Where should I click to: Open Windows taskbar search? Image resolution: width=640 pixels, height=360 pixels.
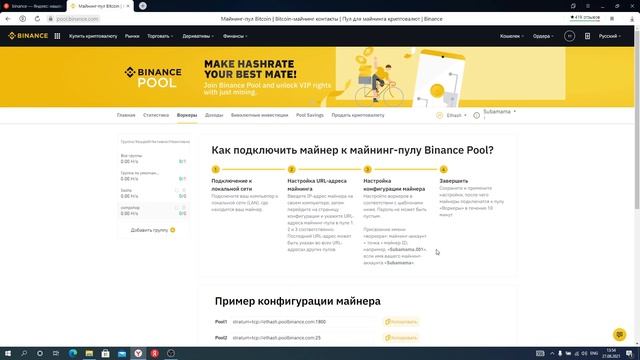click(x=24, y=353)
